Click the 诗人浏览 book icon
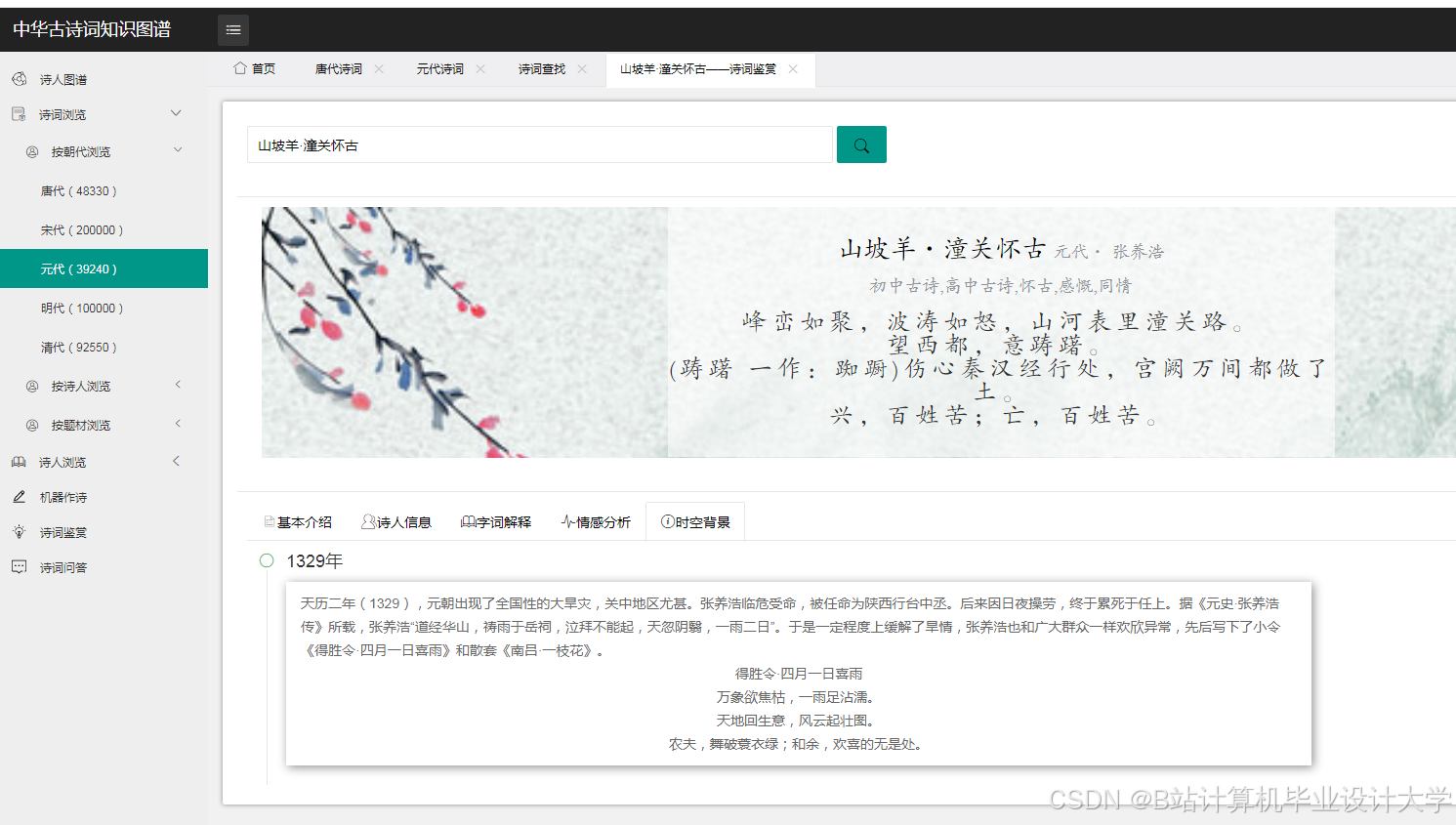This screenshot has width=1456, height=825. (x=20, y=461)
